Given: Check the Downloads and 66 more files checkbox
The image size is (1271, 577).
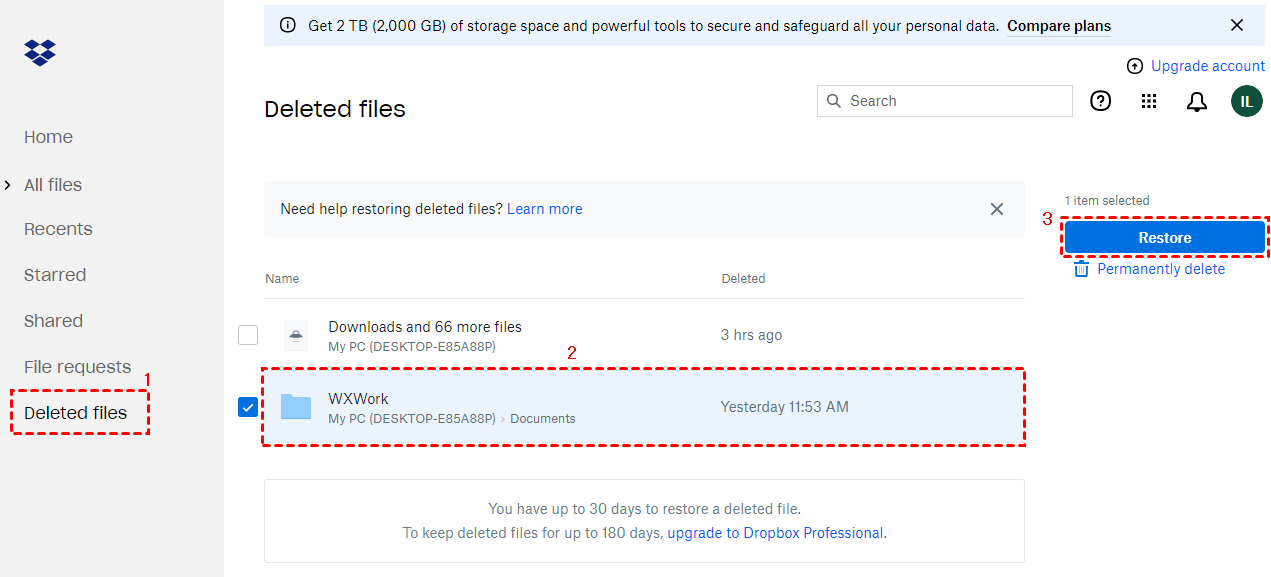Looking at the screenshot, I should (x=248, y=335).
